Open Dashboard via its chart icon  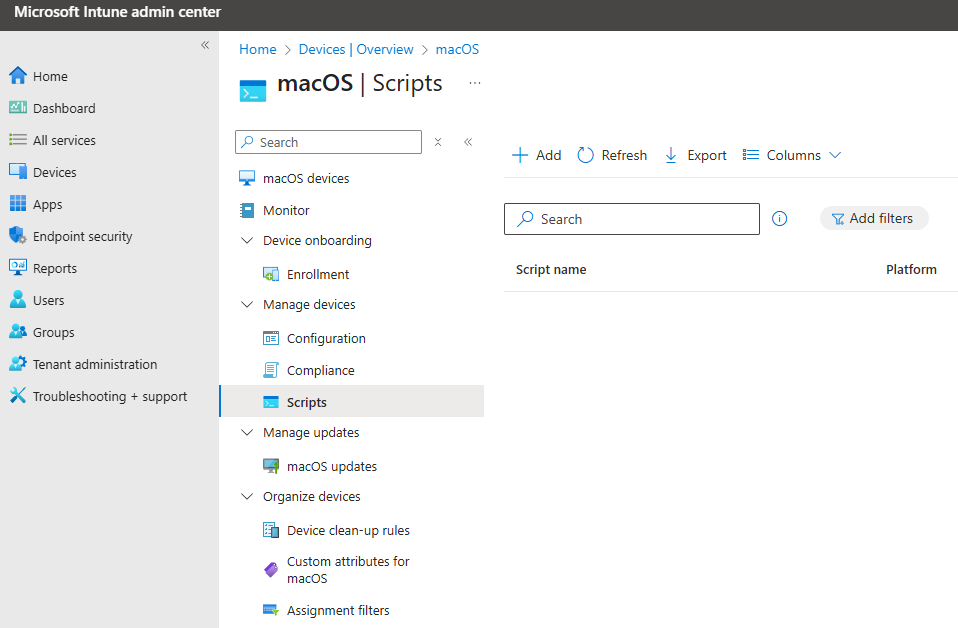point(18,108)
